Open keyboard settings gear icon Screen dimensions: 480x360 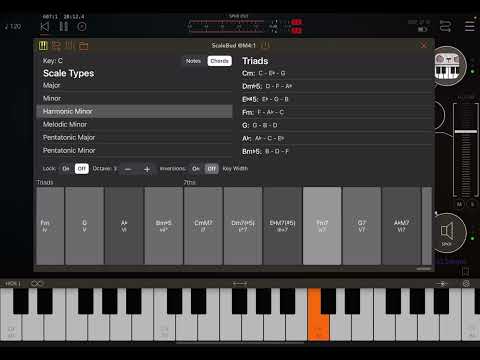pos(466,284)
